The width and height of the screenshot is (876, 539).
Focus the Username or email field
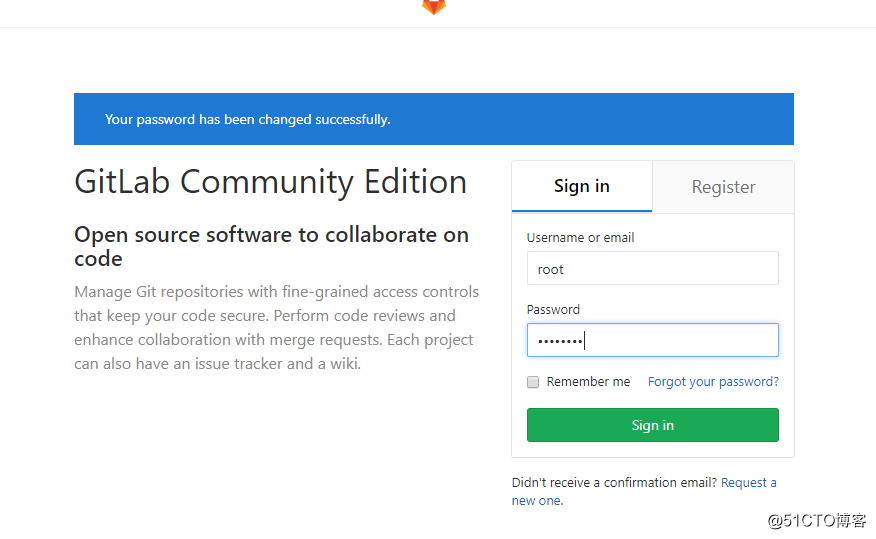(653, 268)
